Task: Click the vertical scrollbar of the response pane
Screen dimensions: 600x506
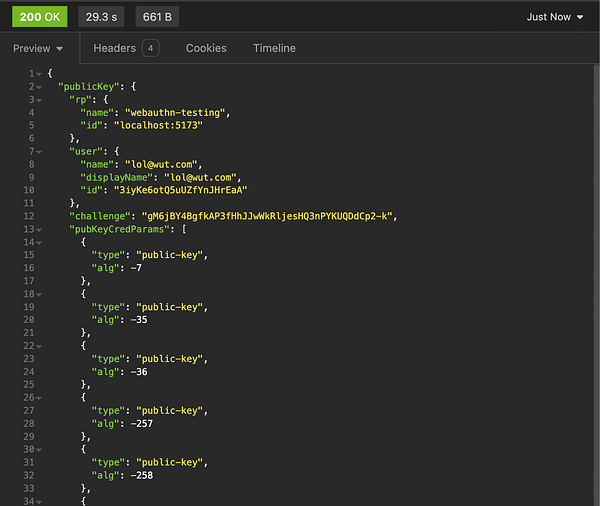Action: point(596,285)
